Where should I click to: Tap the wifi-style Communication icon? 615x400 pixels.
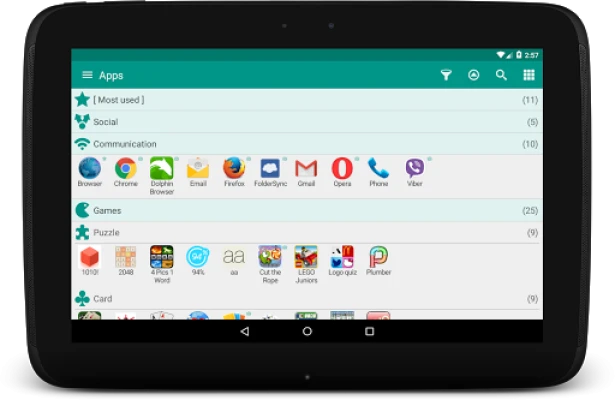tap(82, 144)
